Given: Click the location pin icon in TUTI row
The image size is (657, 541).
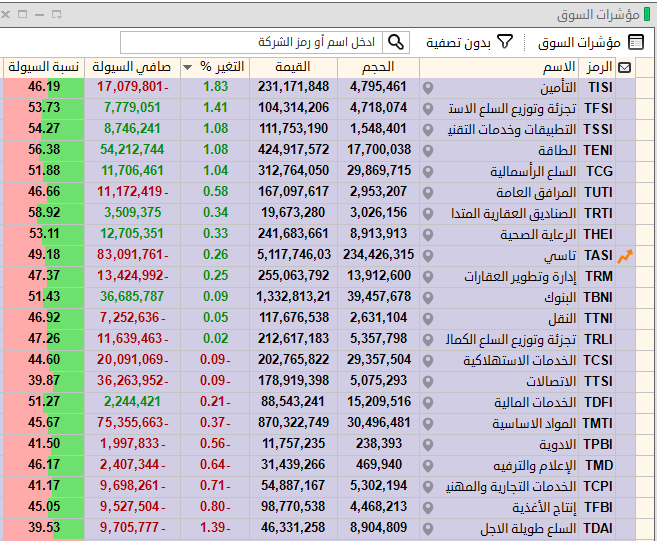Looking at the screenshot, I should tap(427, 193).
